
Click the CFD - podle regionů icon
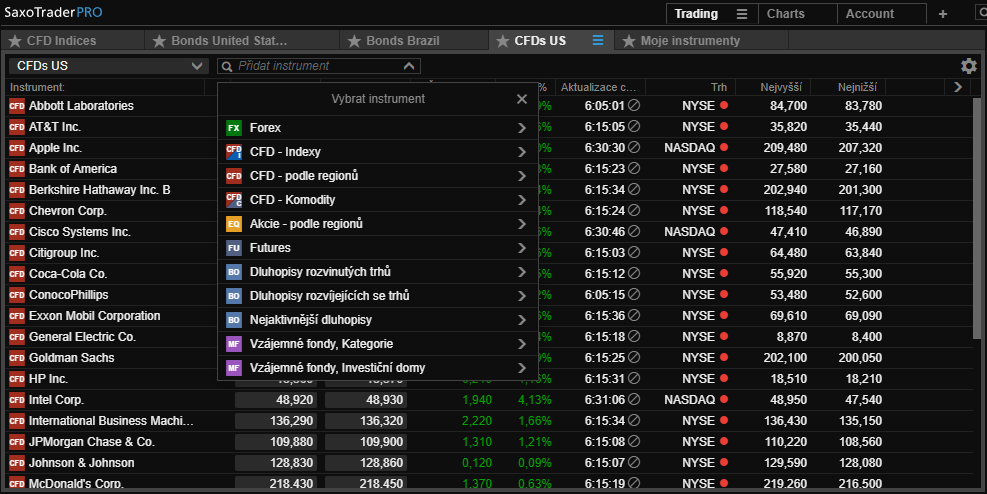[x=234, y=176]
